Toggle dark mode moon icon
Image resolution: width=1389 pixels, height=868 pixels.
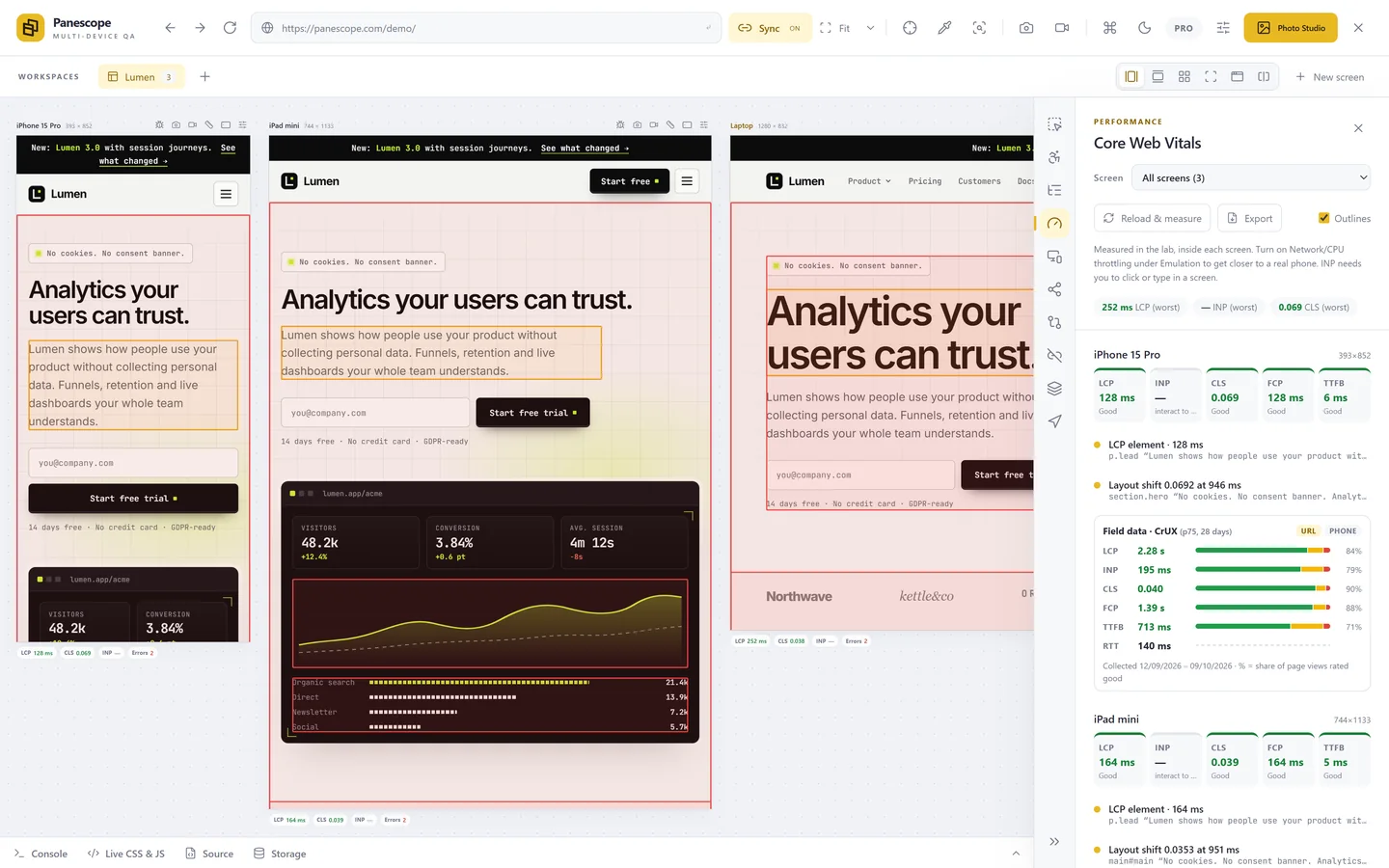[1144, 28]
